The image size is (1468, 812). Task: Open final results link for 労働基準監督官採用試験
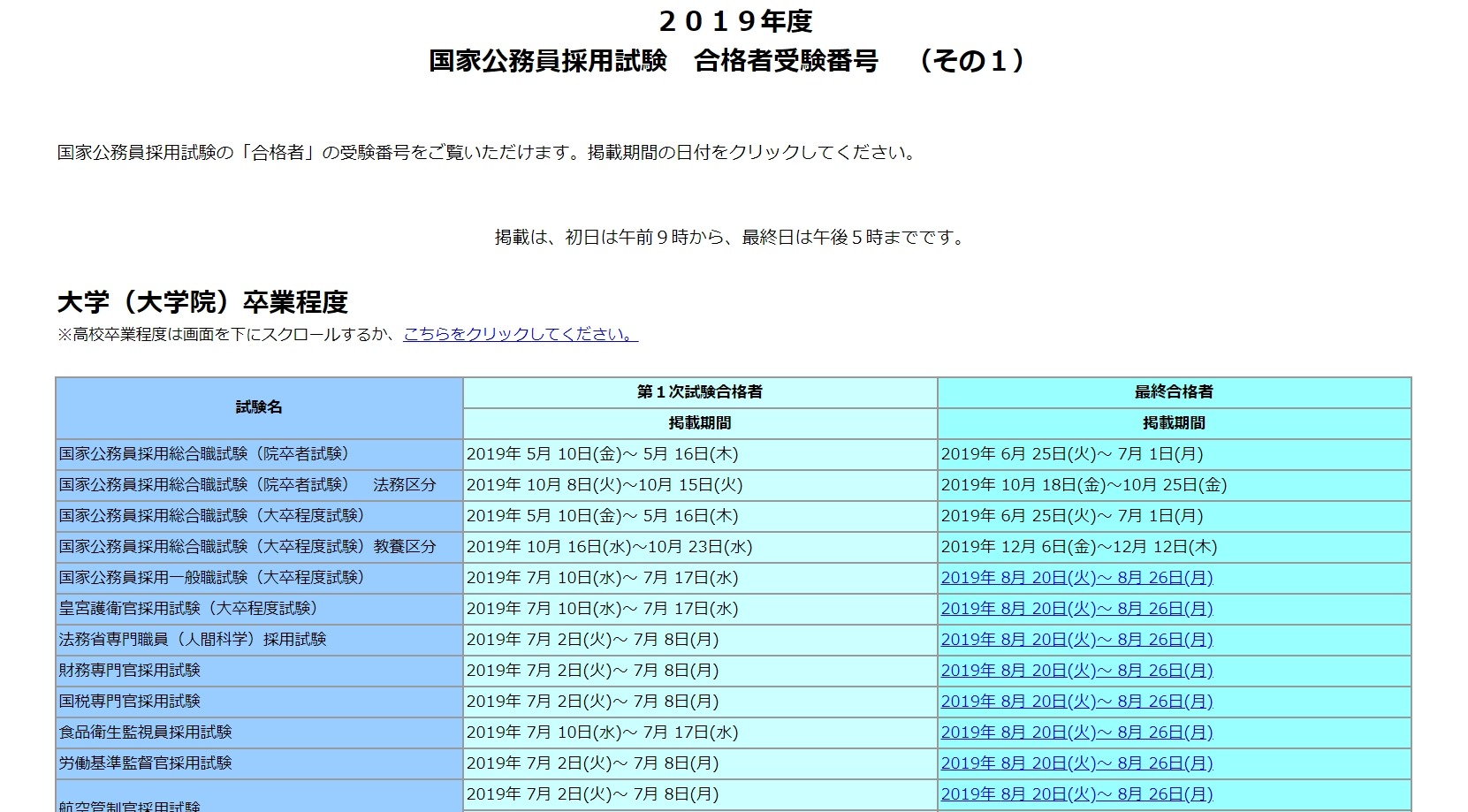[1076, 763]
